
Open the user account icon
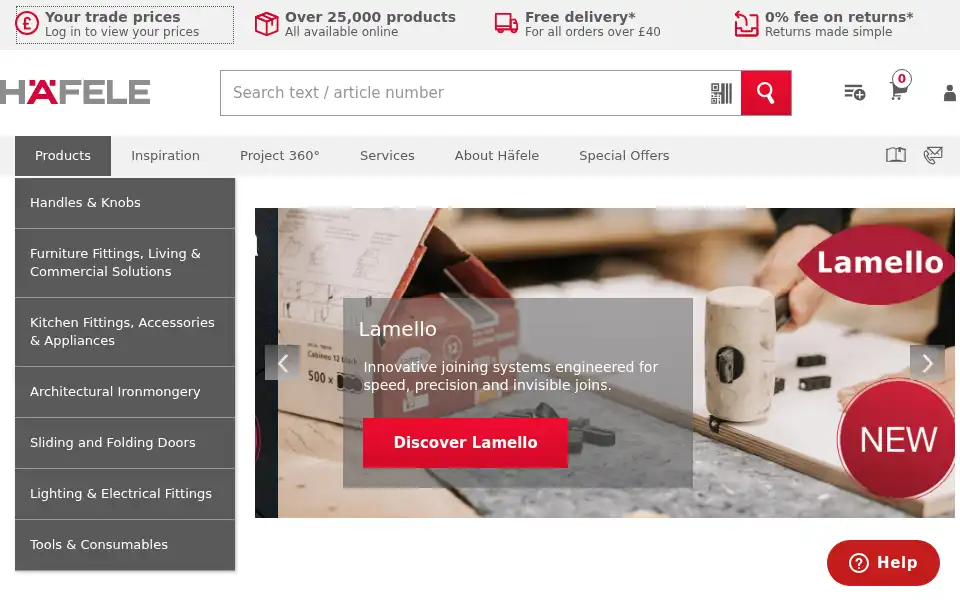pos(950,93)
